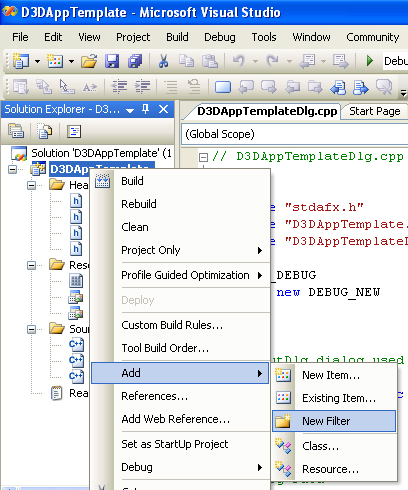This screenshot has width=408, height=490.
Task: Toggle bookmark with the blue rectangle icon
Action: pos(223,87)
